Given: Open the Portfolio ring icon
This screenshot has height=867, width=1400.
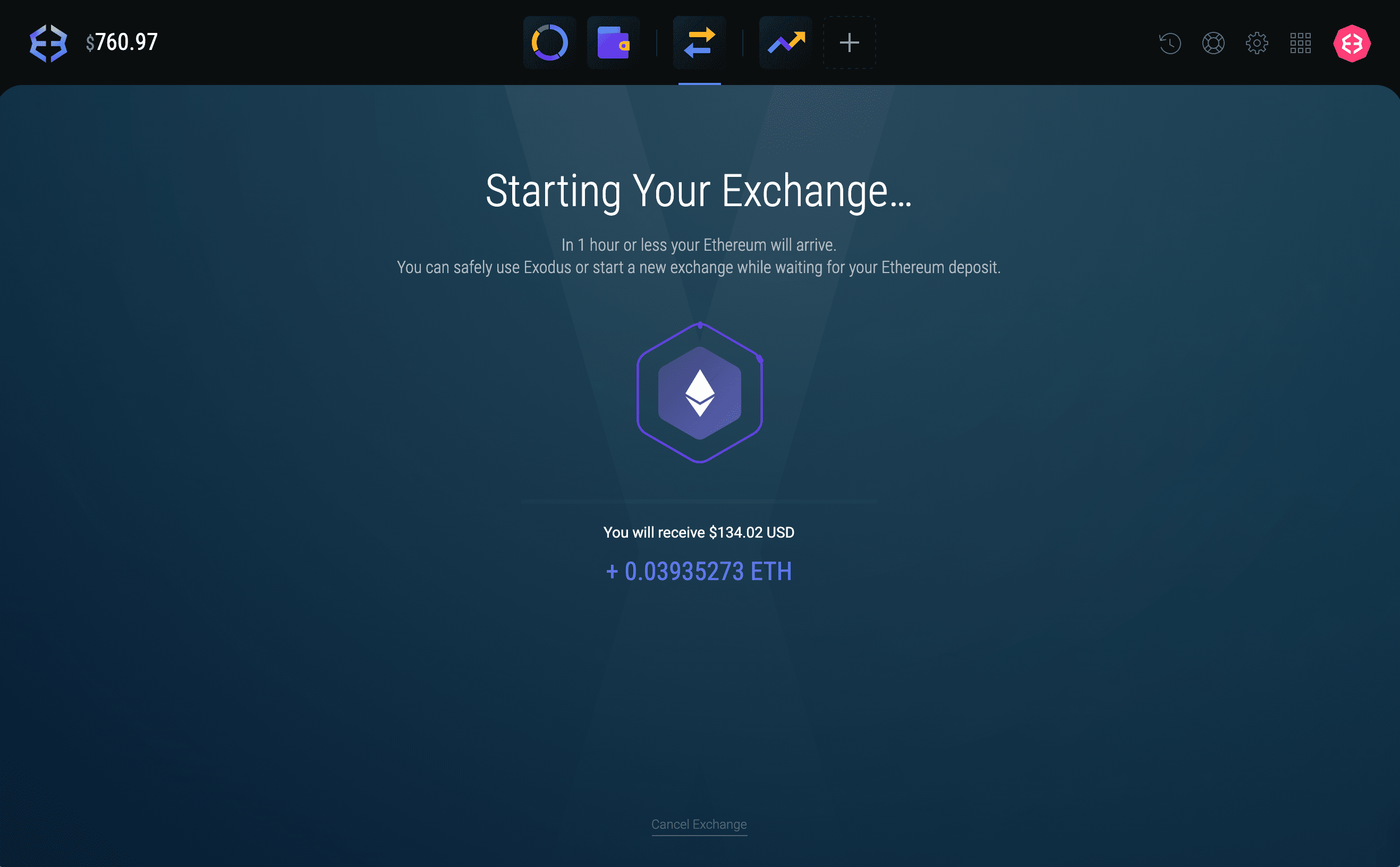Looking at the screenshot, I should [549, 43].
